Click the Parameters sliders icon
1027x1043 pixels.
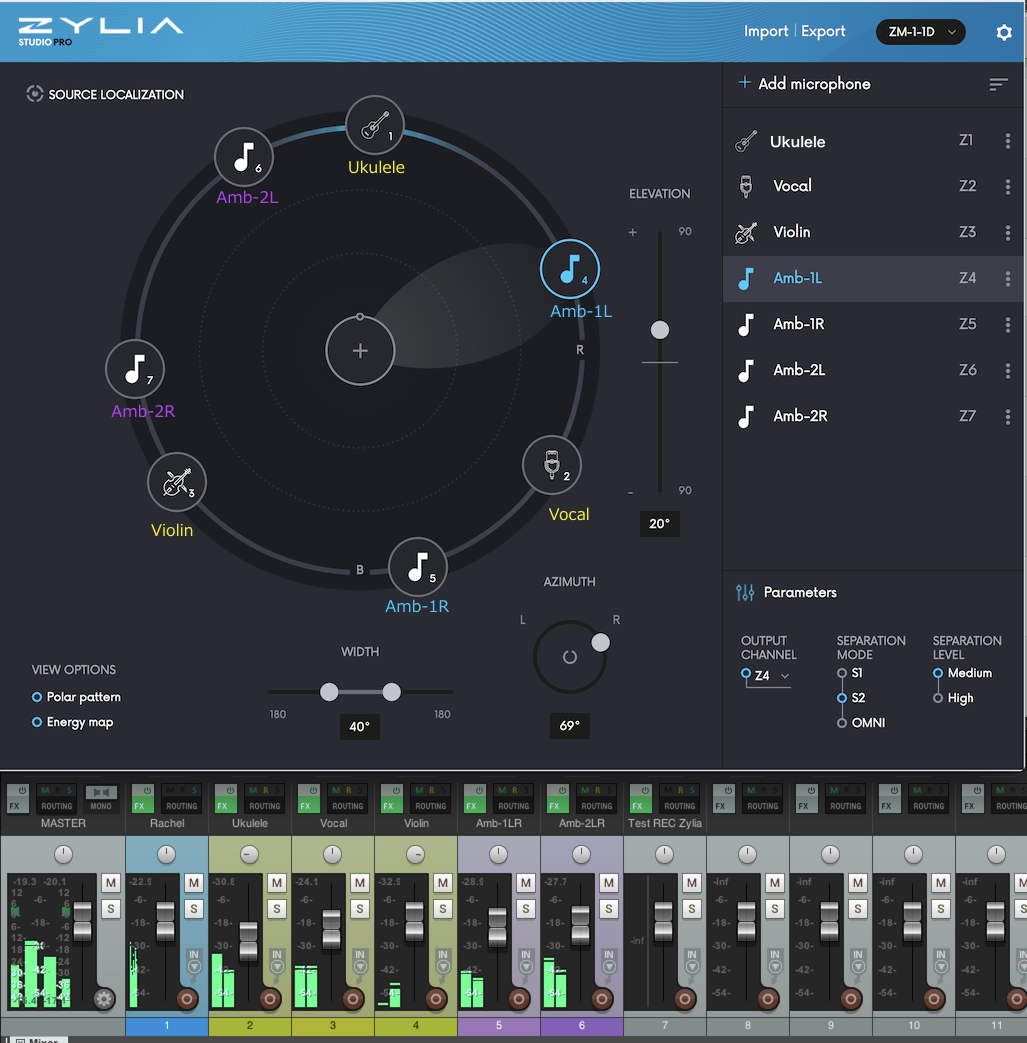[745, 592]
